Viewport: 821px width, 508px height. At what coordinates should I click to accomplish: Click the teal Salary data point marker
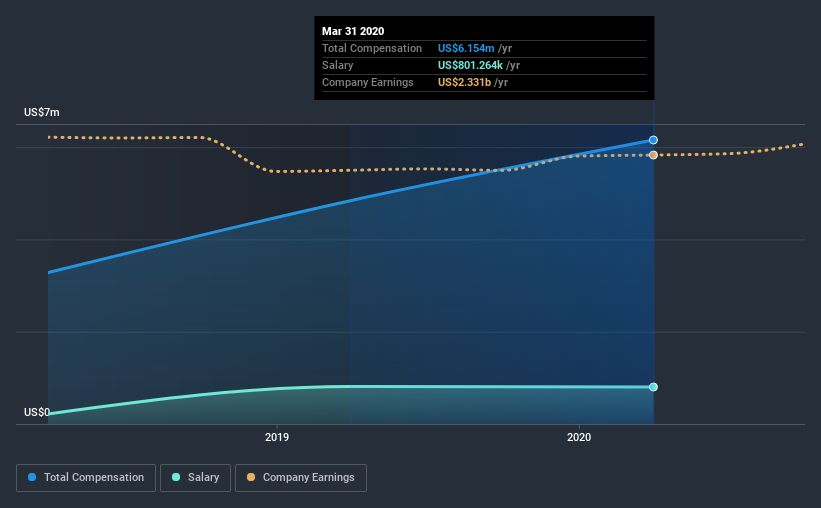pos(653,387)
